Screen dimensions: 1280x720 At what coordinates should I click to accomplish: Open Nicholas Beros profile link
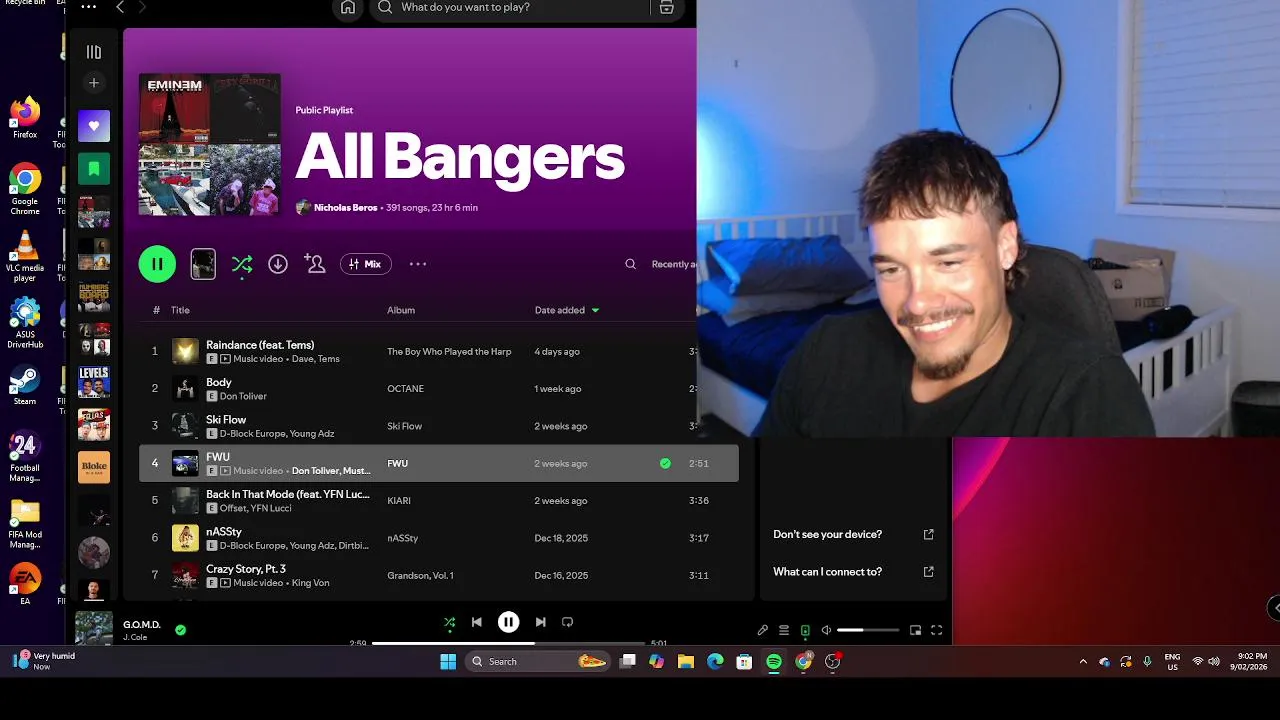(345, 208)
